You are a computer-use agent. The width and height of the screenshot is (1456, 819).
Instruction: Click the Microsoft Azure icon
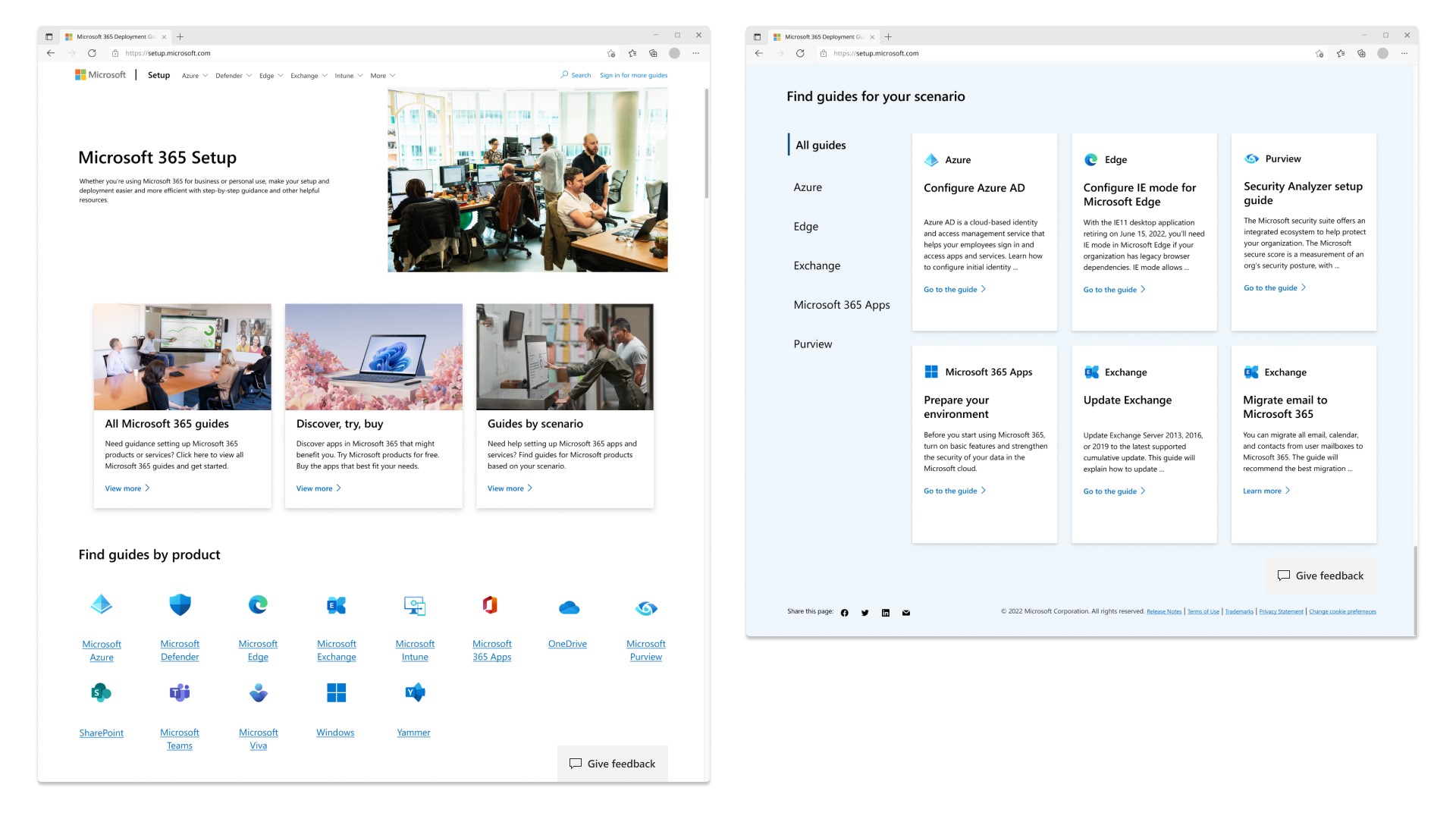click(100, 605)
